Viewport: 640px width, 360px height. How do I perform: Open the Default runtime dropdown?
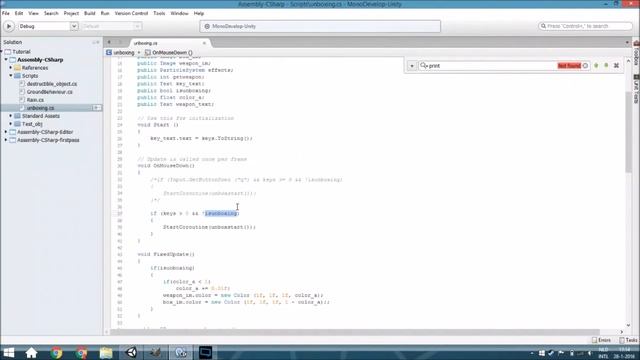coord(111,26)
